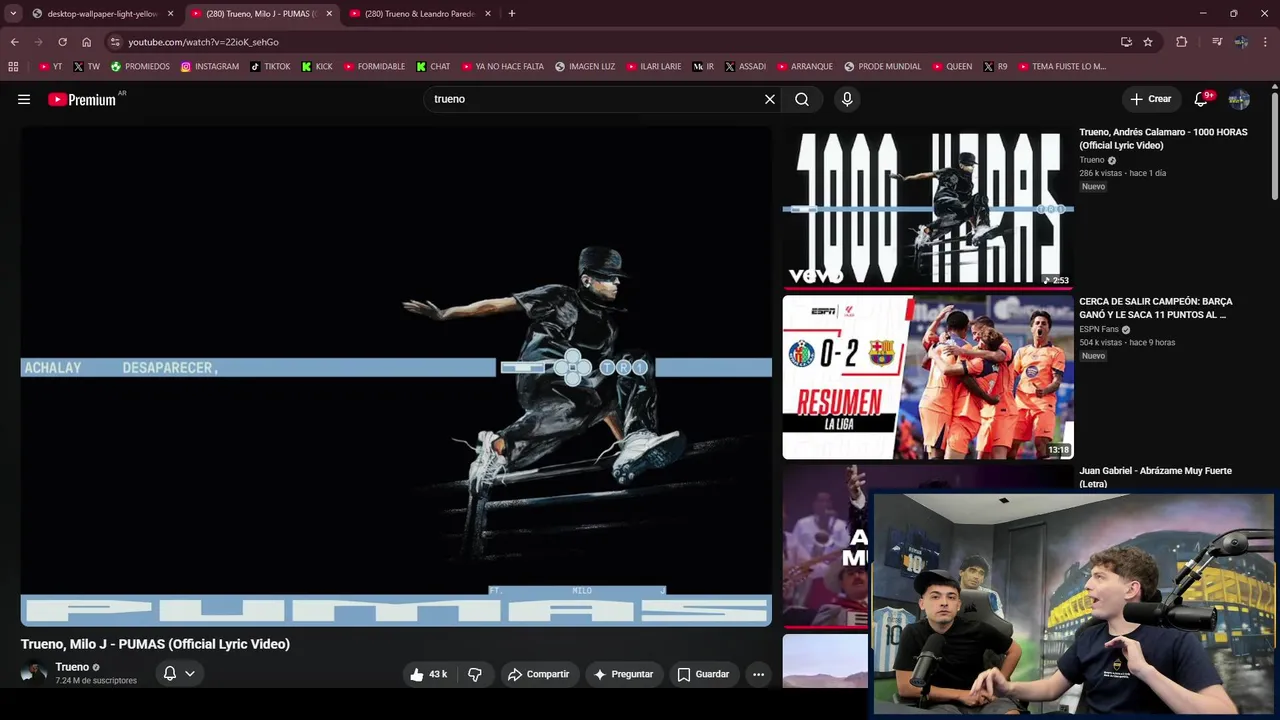
Task: Open YouTube notifications bell
Action: (x=1203, y=99)
